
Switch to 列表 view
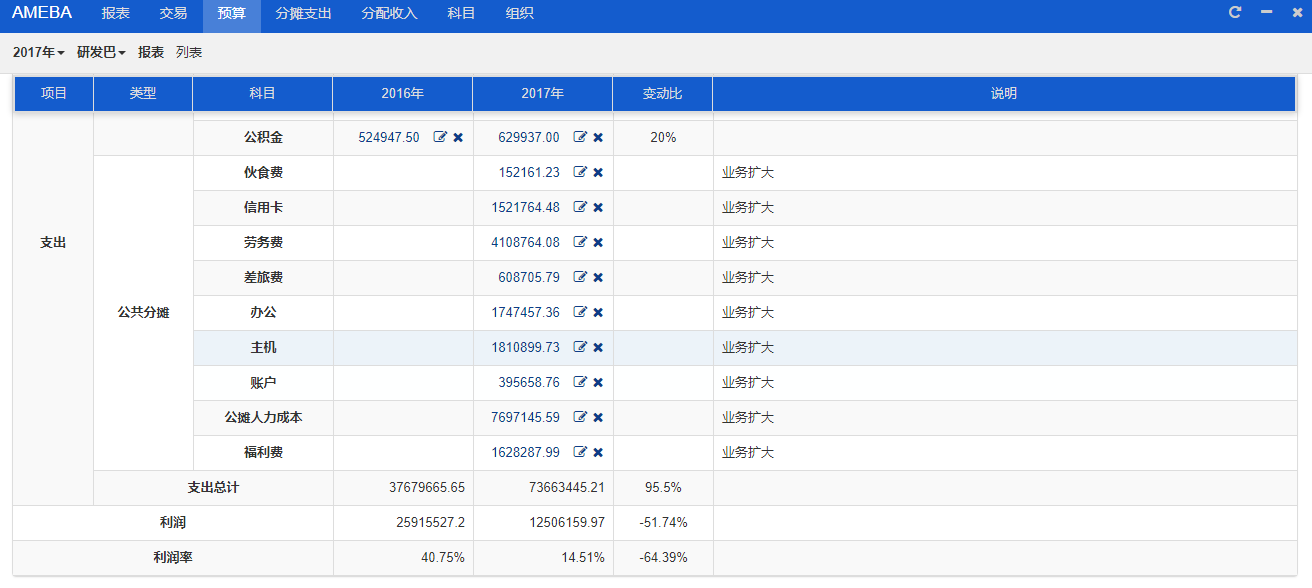[x=189, y=52]
